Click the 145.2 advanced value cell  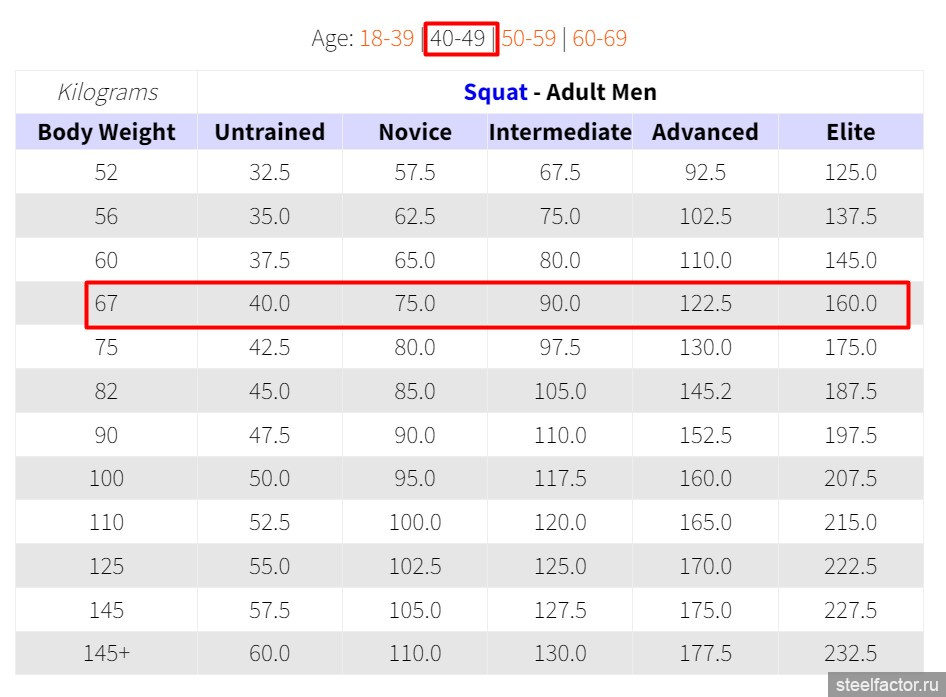tap(705, 391)
